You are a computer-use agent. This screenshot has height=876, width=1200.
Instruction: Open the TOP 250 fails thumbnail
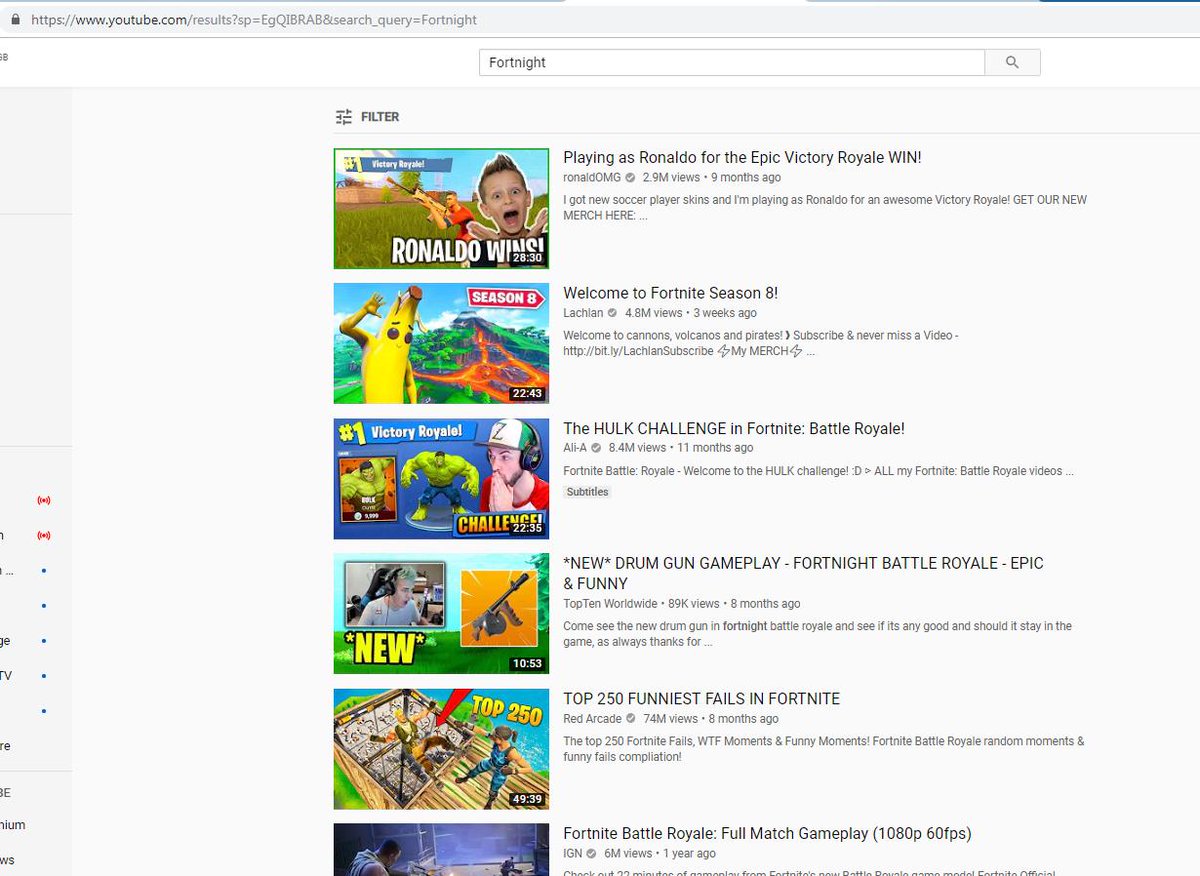point(441,749)
